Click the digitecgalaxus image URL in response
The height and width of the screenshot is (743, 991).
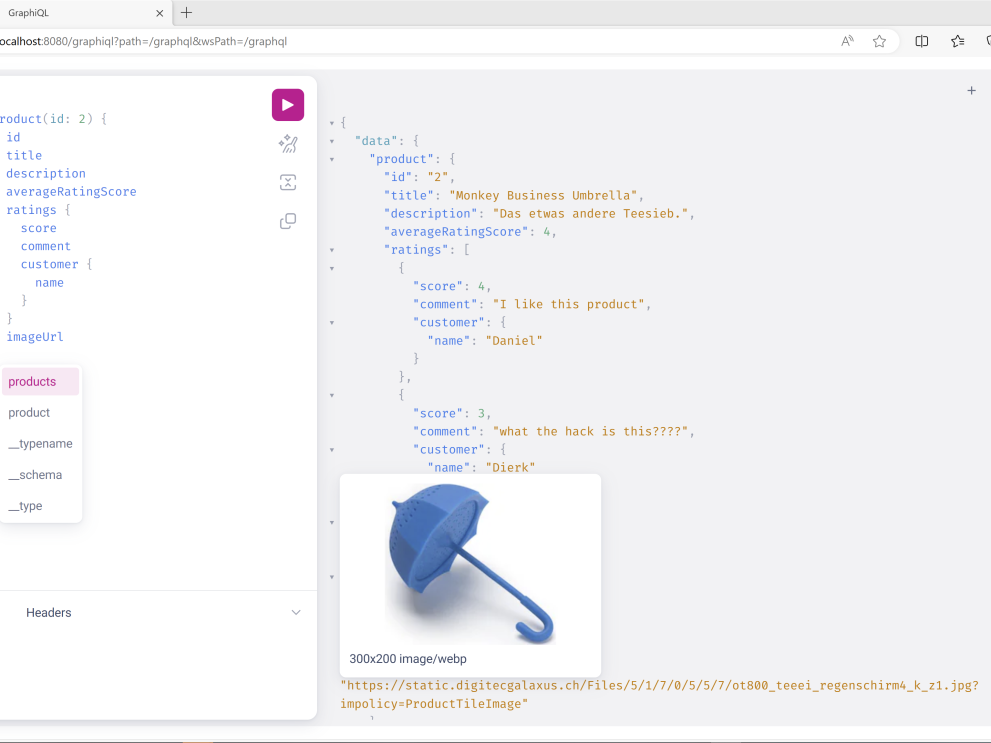coord(658,686)
